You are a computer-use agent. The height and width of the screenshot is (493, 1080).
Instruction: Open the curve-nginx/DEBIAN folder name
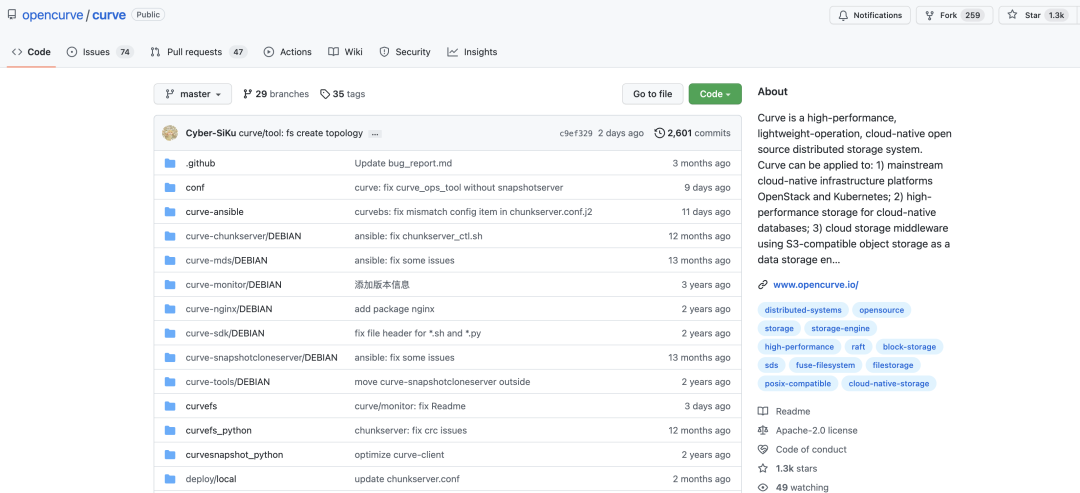coord(229,308)
